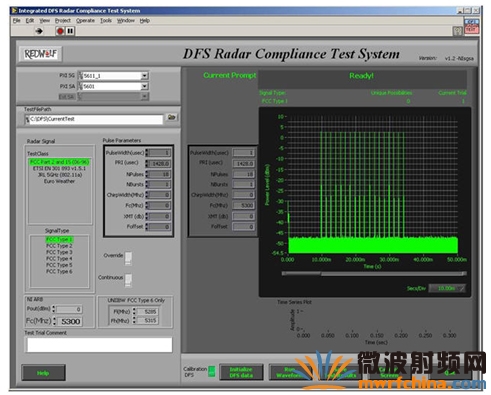Screen dimensions: 491x395
Task: Click the Calibration DFS indicator LED
Action: 211,371
